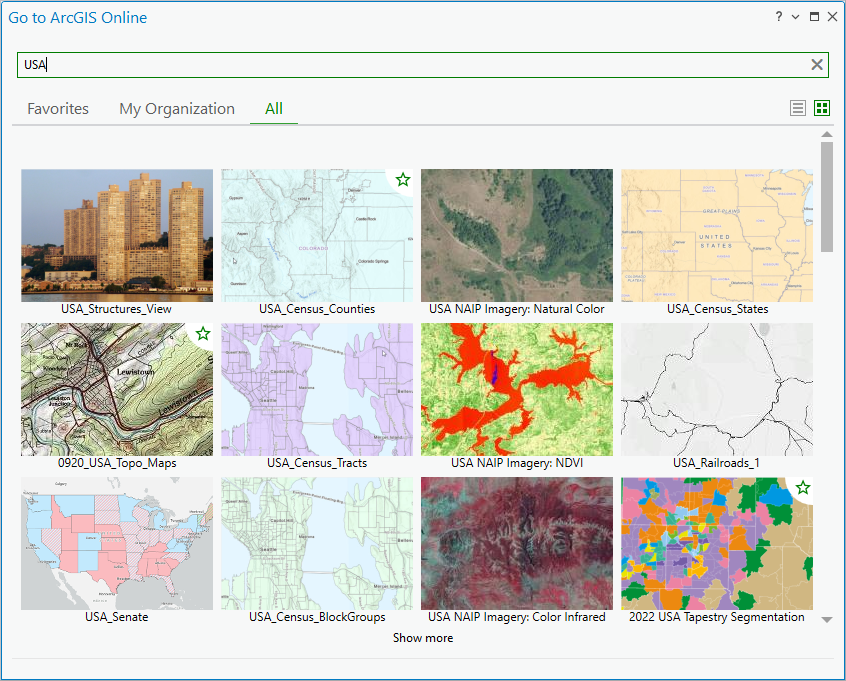
Task: Click the USA_Census_Tracts label
Action: [317, 463]
